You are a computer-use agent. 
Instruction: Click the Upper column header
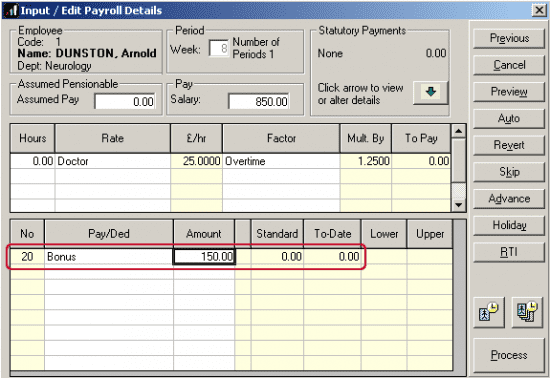pyautogui.click(x=430, y=234)
